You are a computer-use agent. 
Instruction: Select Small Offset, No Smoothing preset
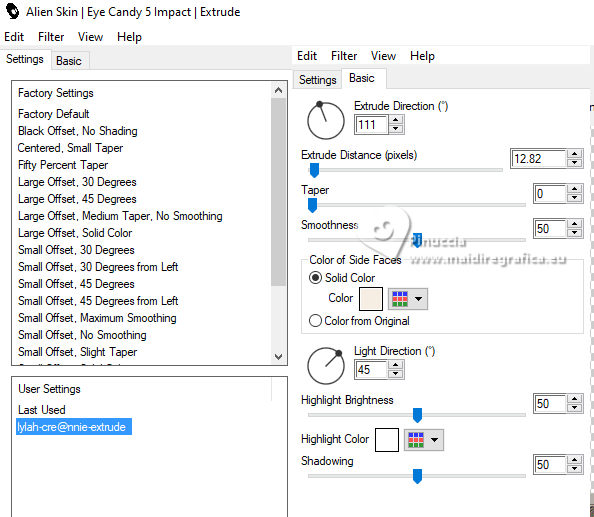click(82, 335)
